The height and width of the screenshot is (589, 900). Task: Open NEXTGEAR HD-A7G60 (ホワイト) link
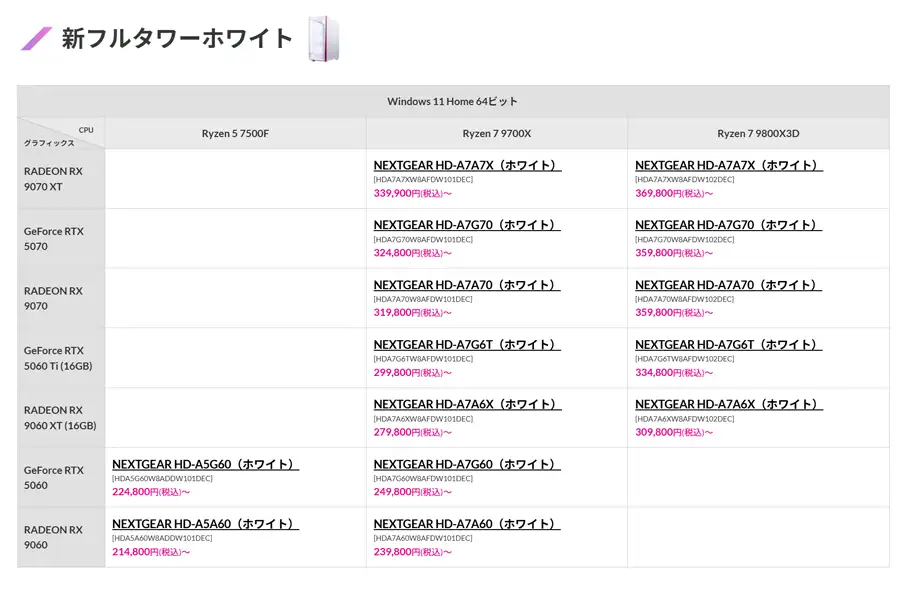click(x=467, y=464)
